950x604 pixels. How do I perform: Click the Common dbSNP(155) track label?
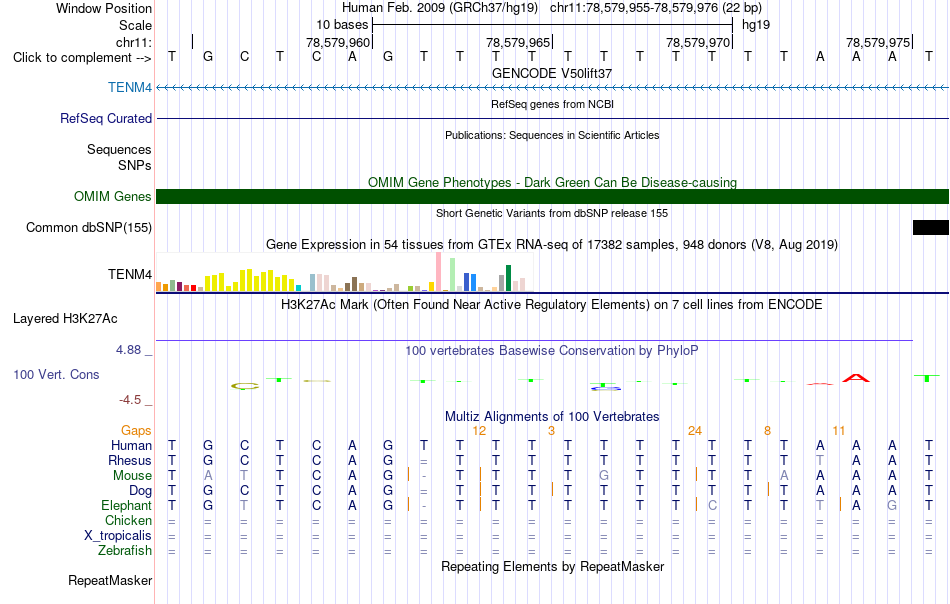(89, 227)
